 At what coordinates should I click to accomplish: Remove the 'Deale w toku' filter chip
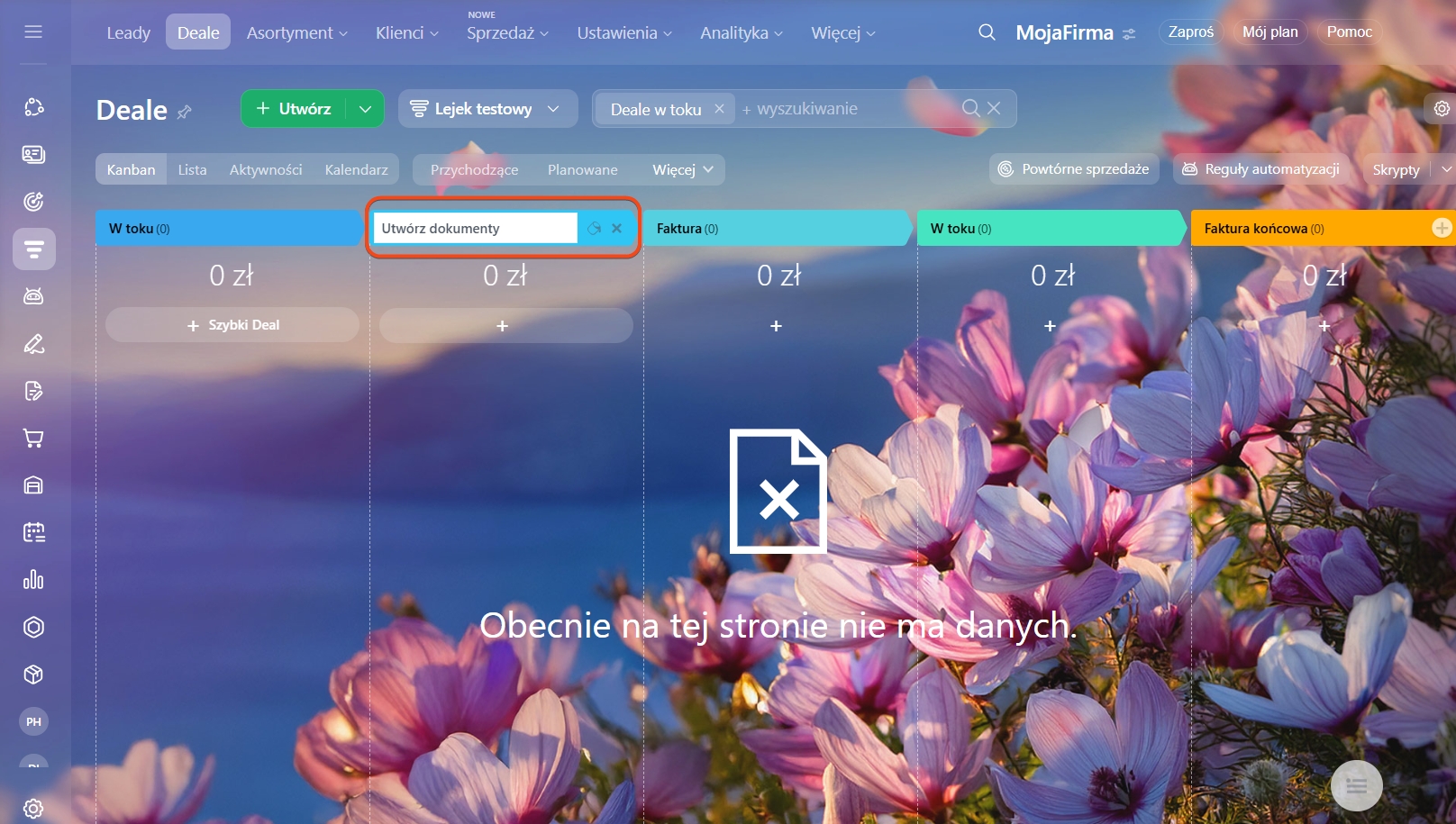click(719, 108)
